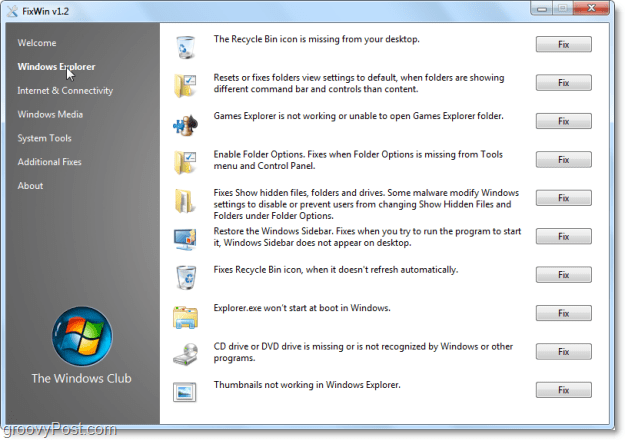Click the 'Enable Folder Options' description text
The height and width of the screenshot is (440, 625).
tap(358, 160)
